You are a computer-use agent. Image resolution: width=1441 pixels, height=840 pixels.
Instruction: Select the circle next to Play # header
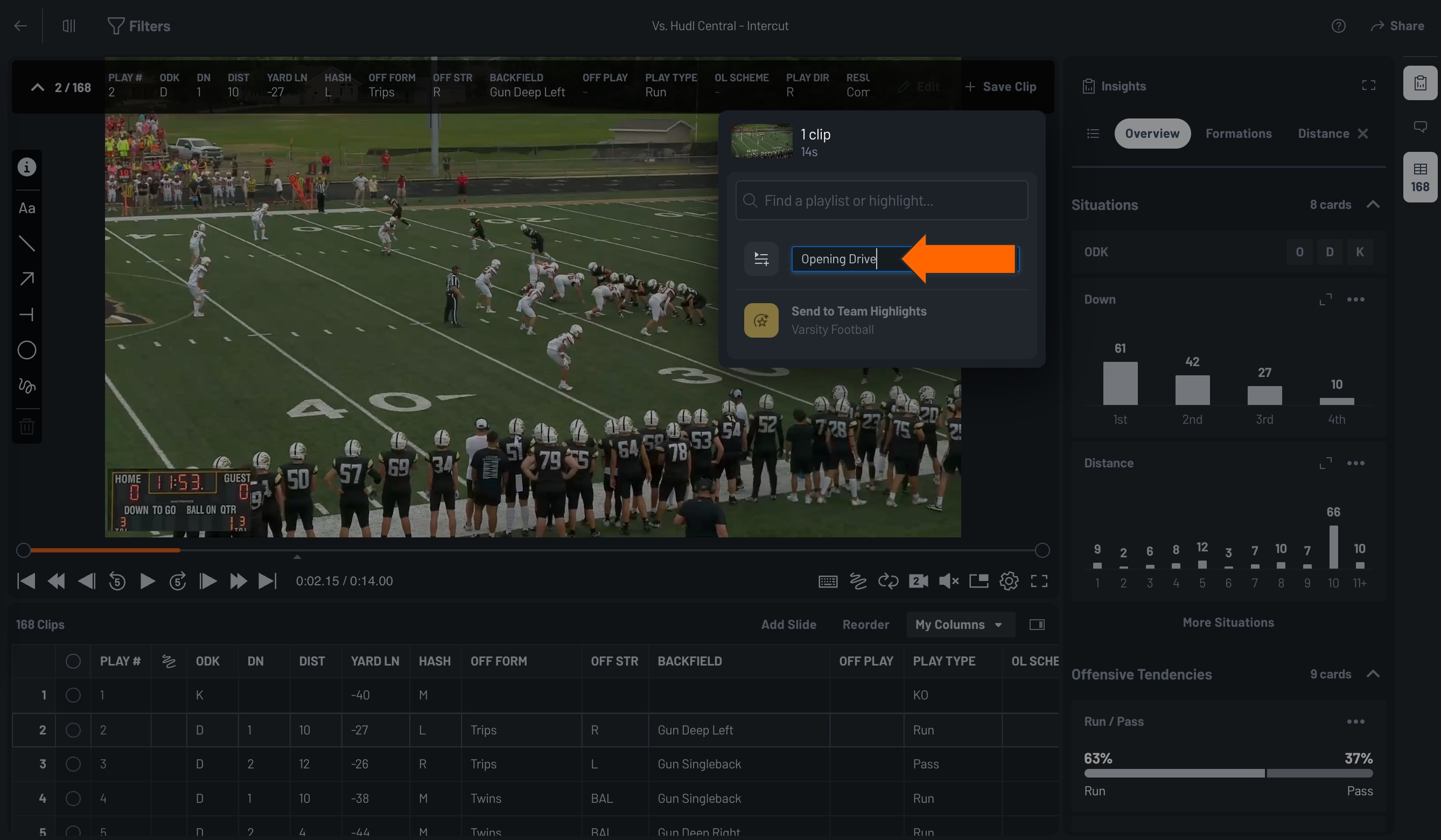click(x=73, y=661)
